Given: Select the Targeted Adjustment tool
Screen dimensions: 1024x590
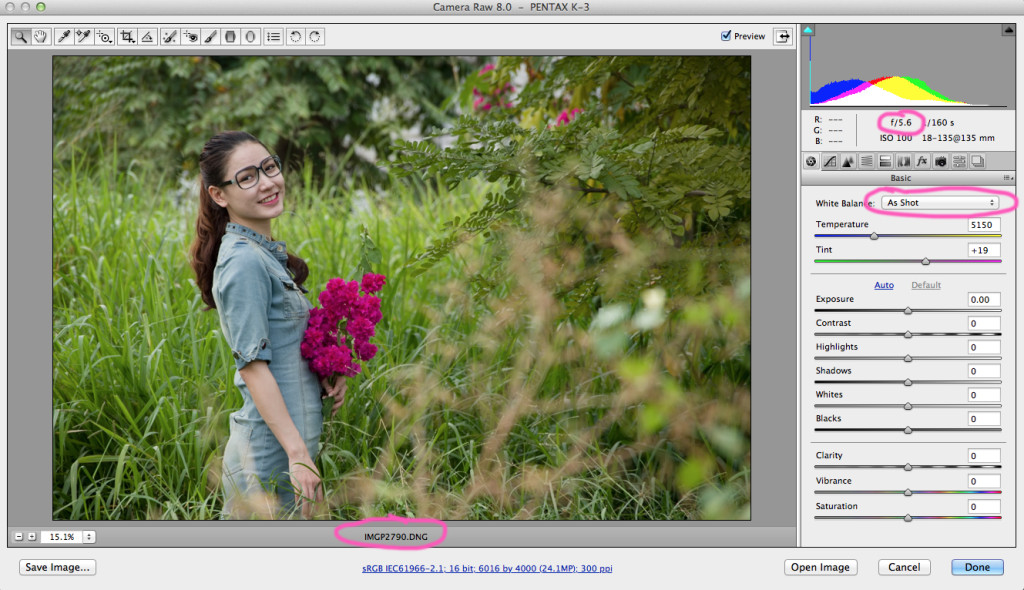Looking at the screenshot, I should [x=104, y=37].
